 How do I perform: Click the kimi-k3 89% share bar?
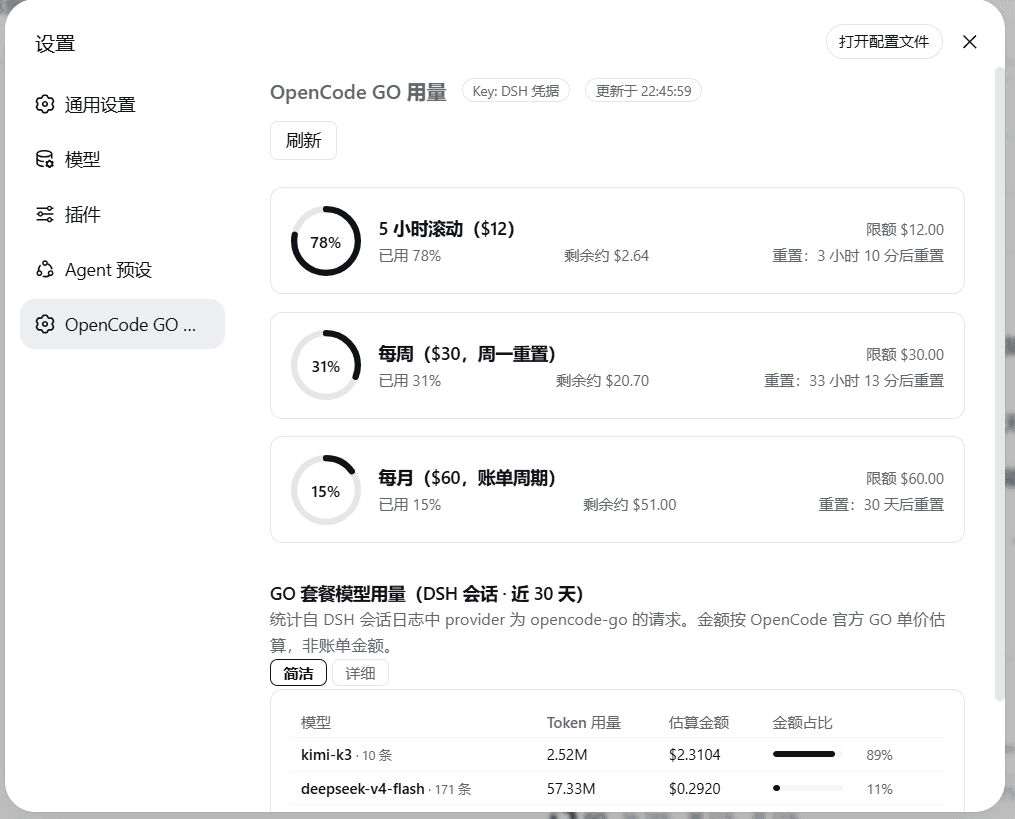[808, 754]
